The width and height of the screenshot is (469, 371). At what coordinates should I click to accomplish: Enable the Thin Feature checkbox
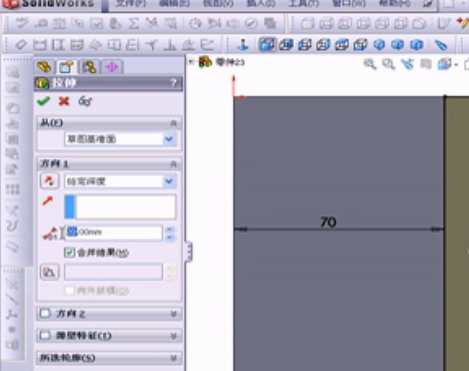tap(45, 335)
